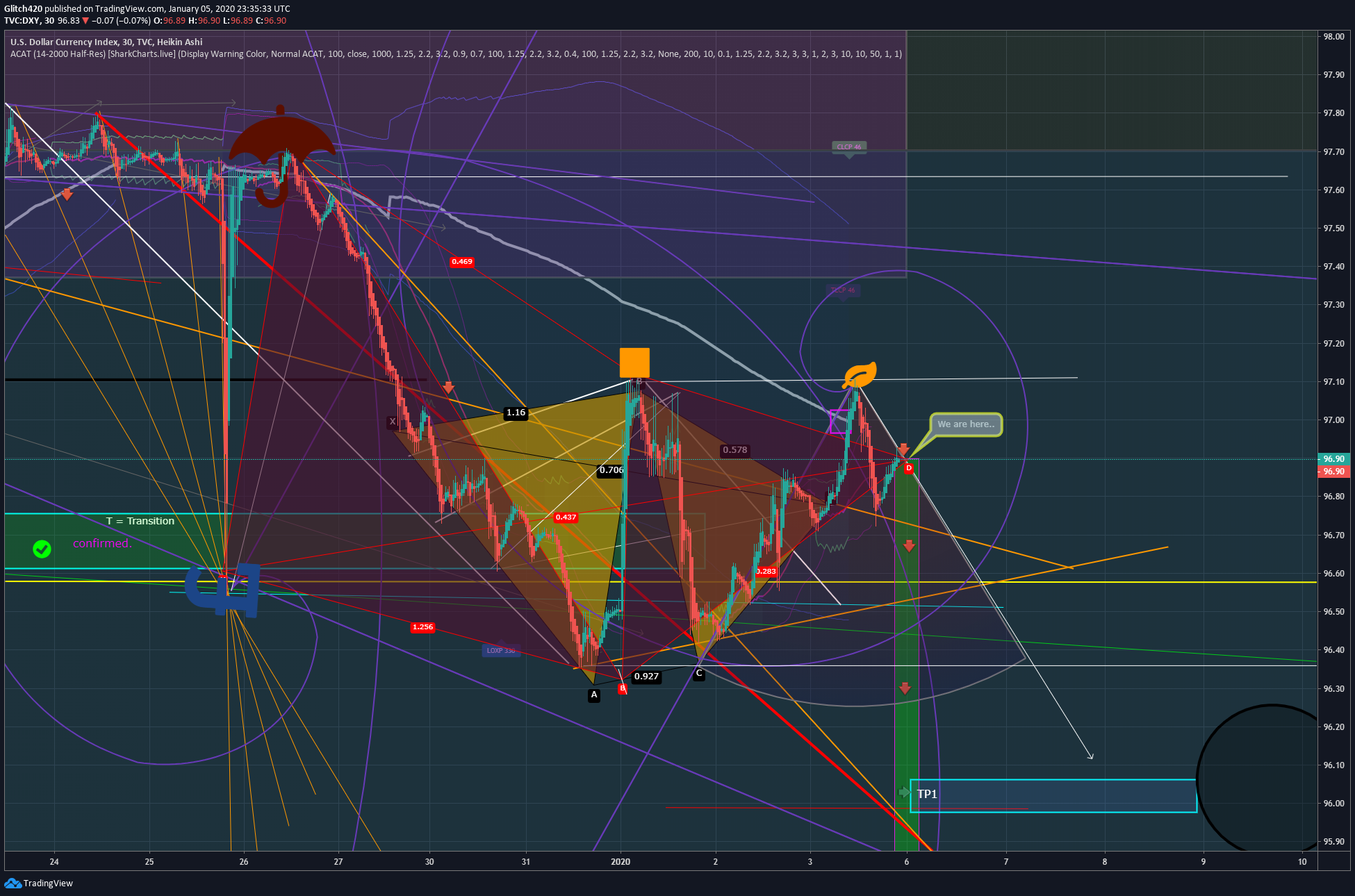The image size is (1355, 896).
Task: Select the ACAT indicator legend line
Action: coord(456,54)
